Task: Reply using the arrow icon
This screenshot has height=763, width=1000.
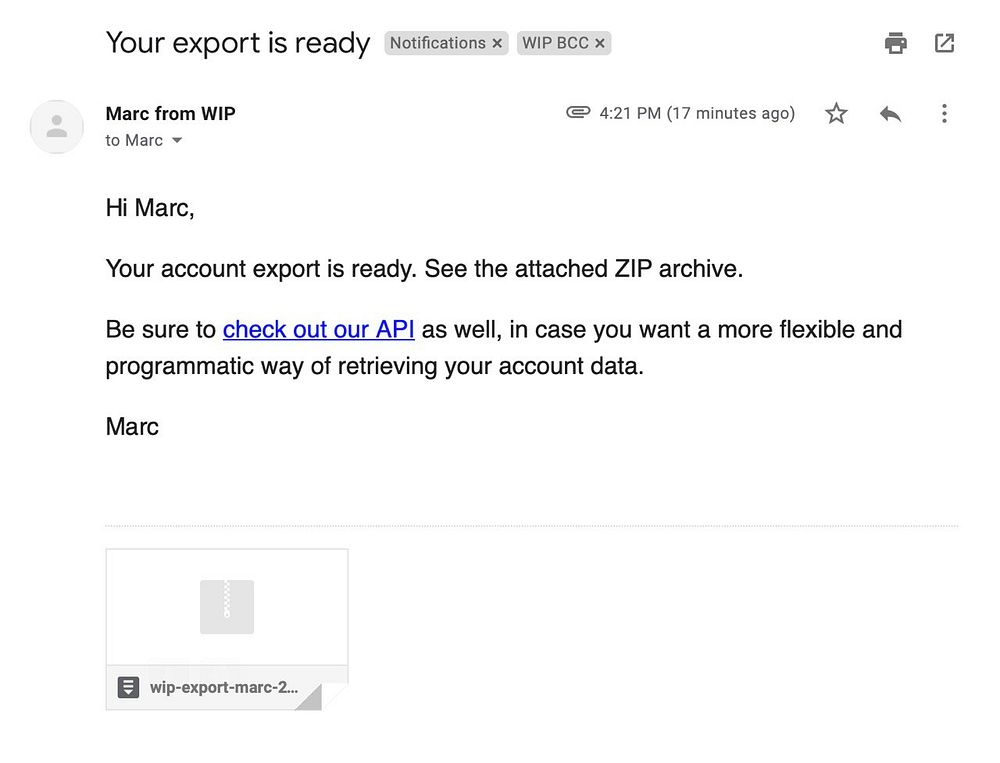Action: [x=890, y=114]
